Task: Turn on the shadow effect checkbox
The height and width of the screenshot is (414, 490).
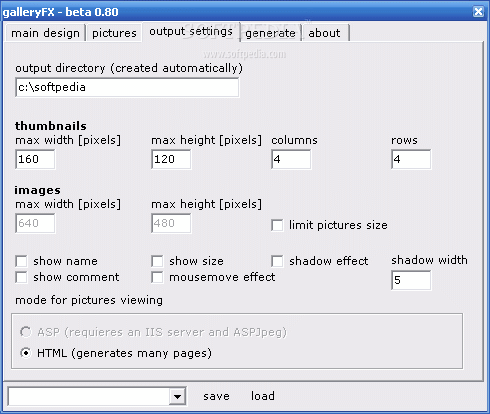Action: 277,261
